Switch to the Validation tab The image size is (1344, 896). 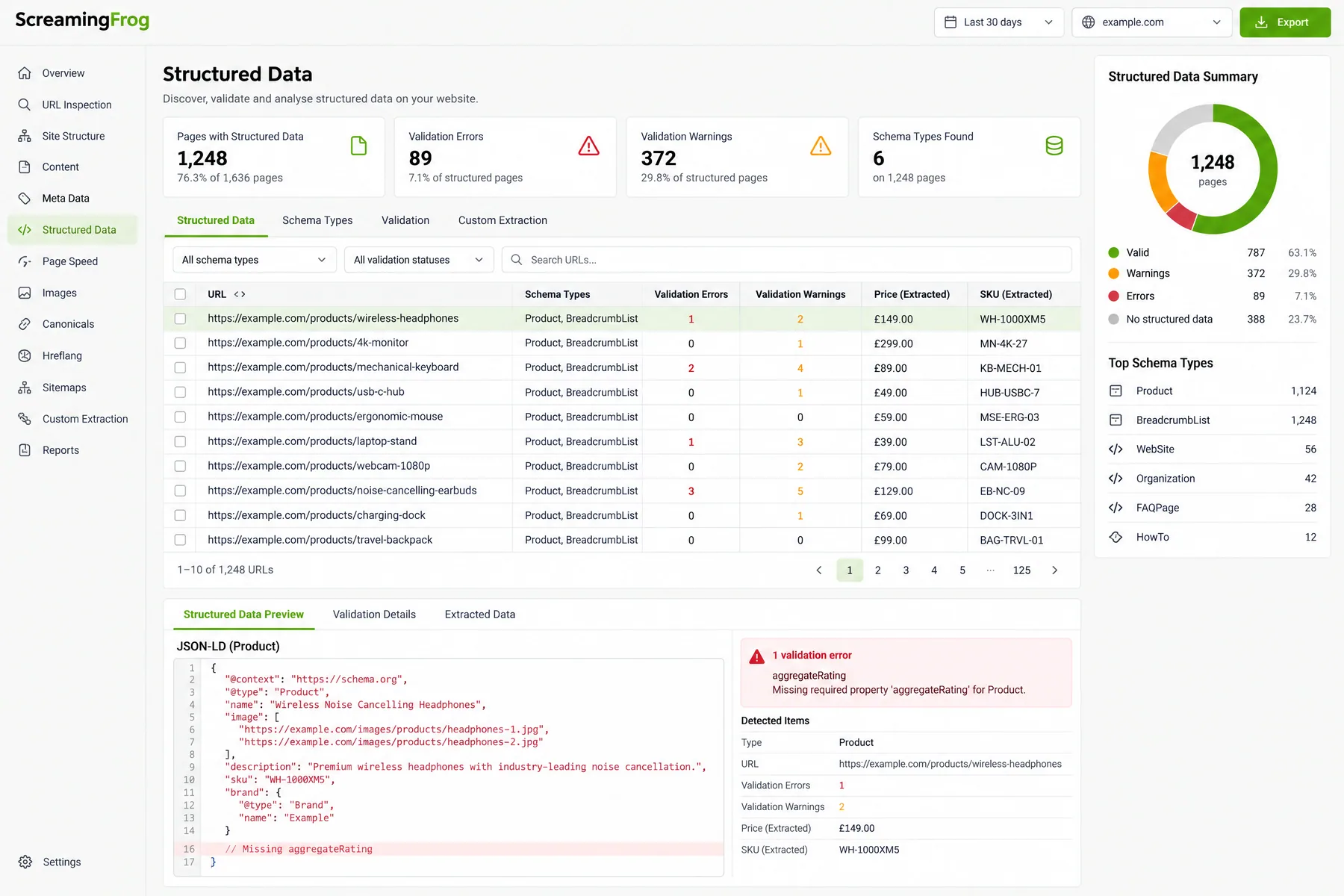405,220
